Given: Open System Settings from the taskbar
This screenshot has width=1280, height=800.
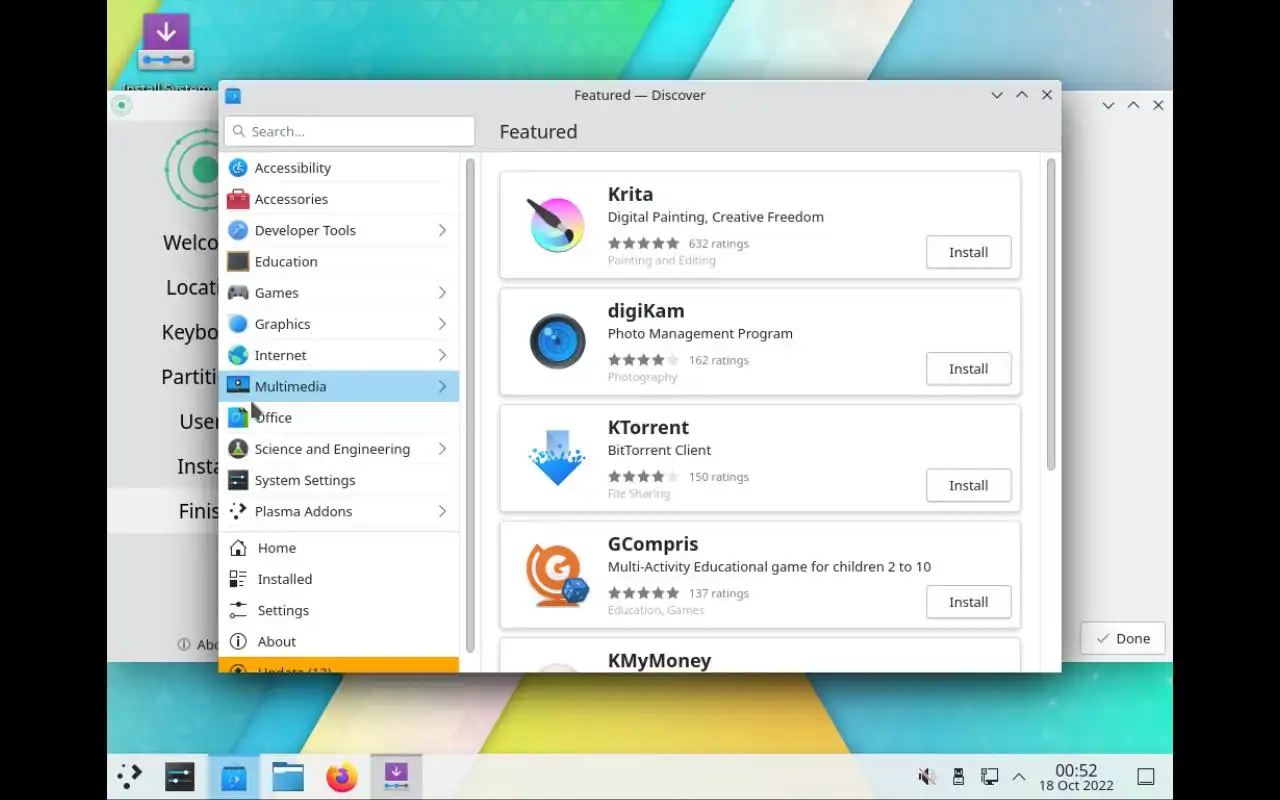Looking at the screenshot, I should [x=180, y=777].
